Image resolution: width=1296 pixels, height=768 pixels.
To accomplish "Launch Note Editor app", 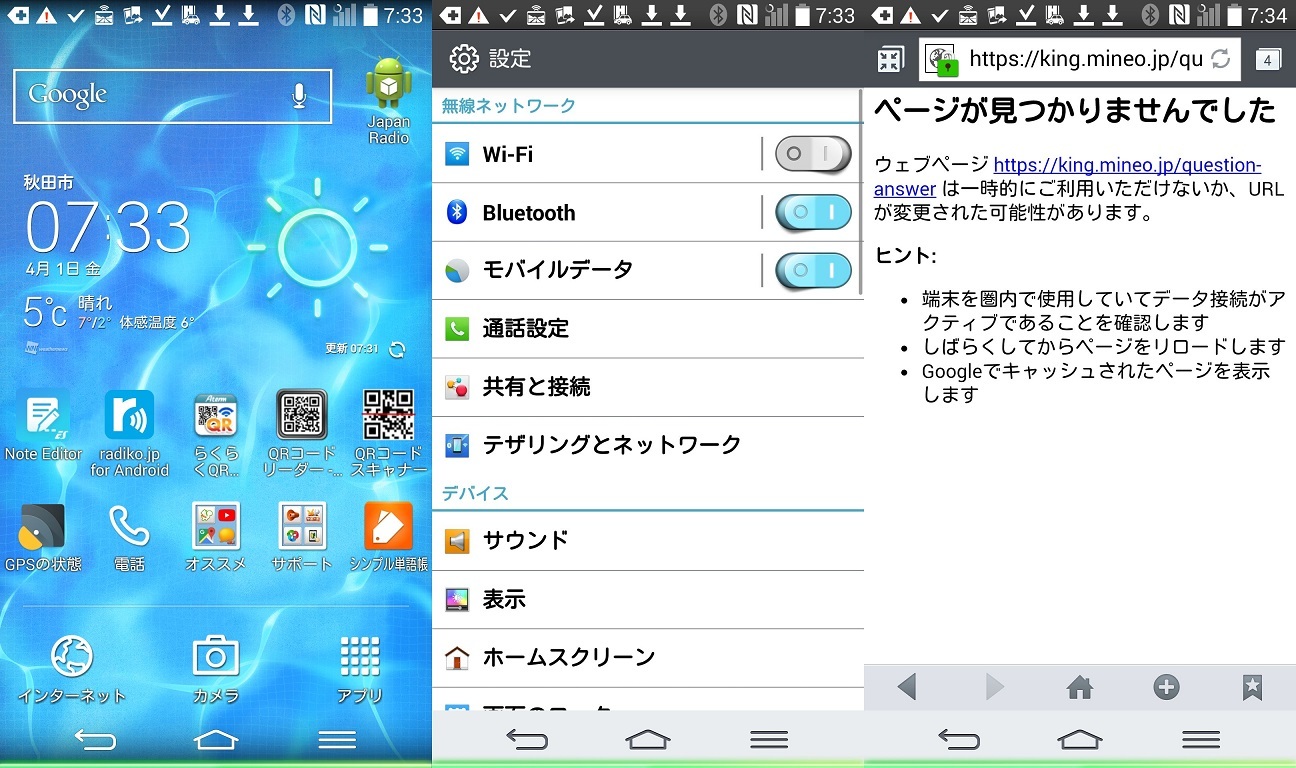I will [43, 425].
